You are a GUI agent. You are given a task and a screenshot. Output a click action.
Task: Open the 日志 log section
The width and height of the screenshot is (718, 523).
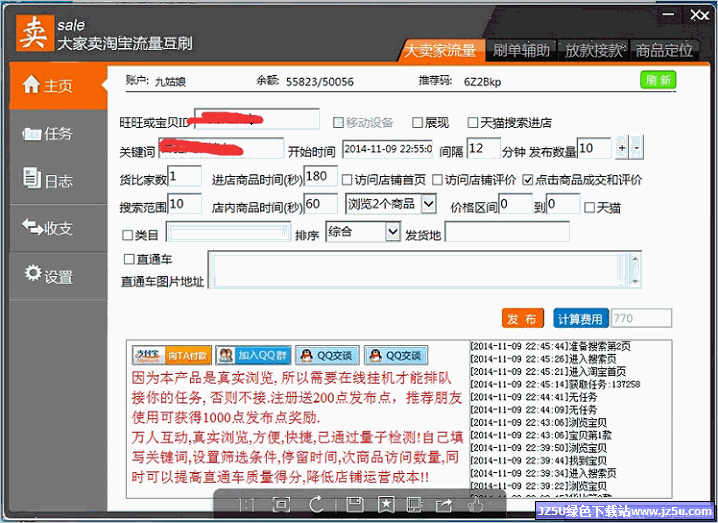[58, 180]
